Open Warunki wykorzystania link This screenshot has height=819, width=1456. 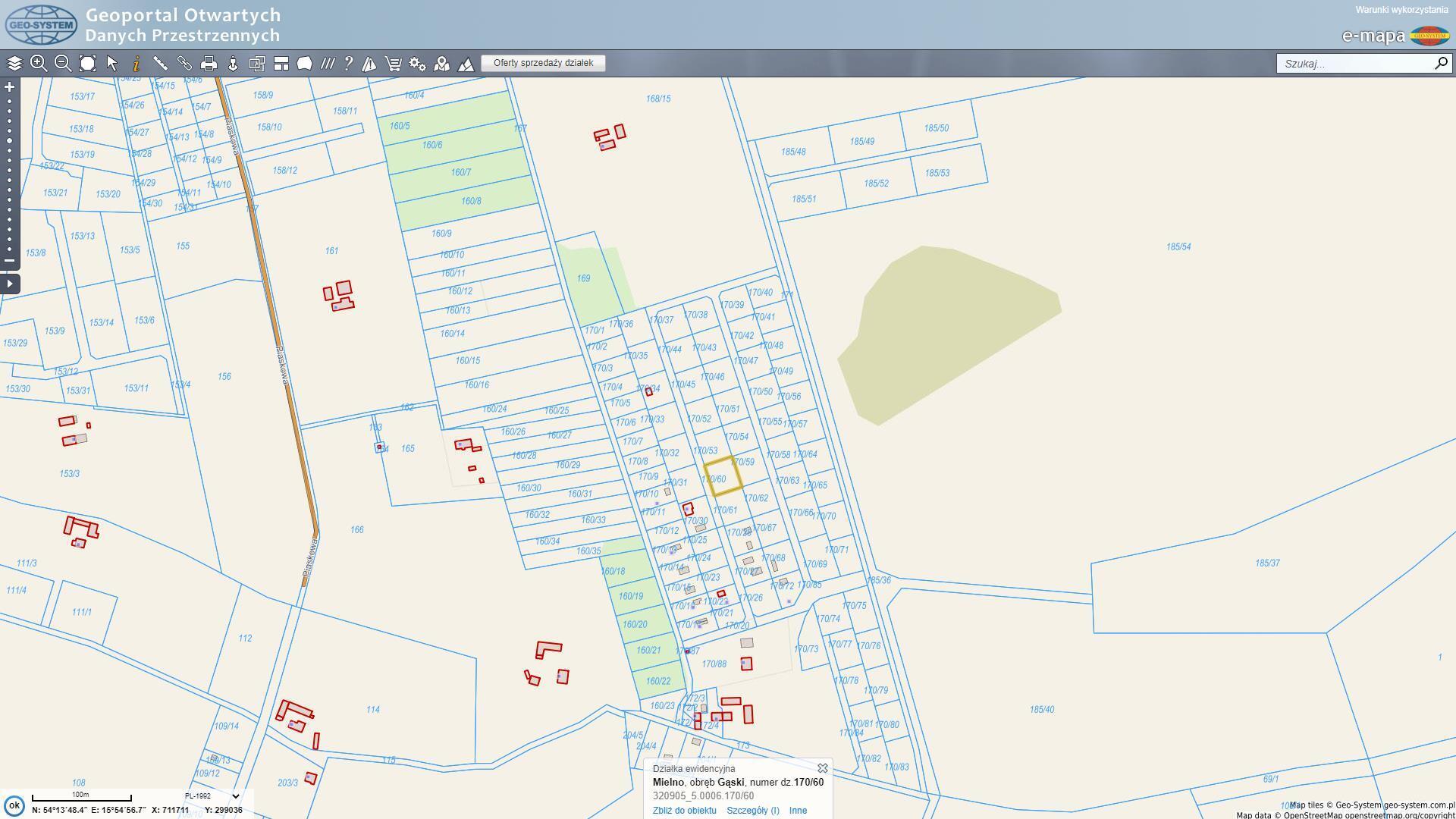(1401, 10)
